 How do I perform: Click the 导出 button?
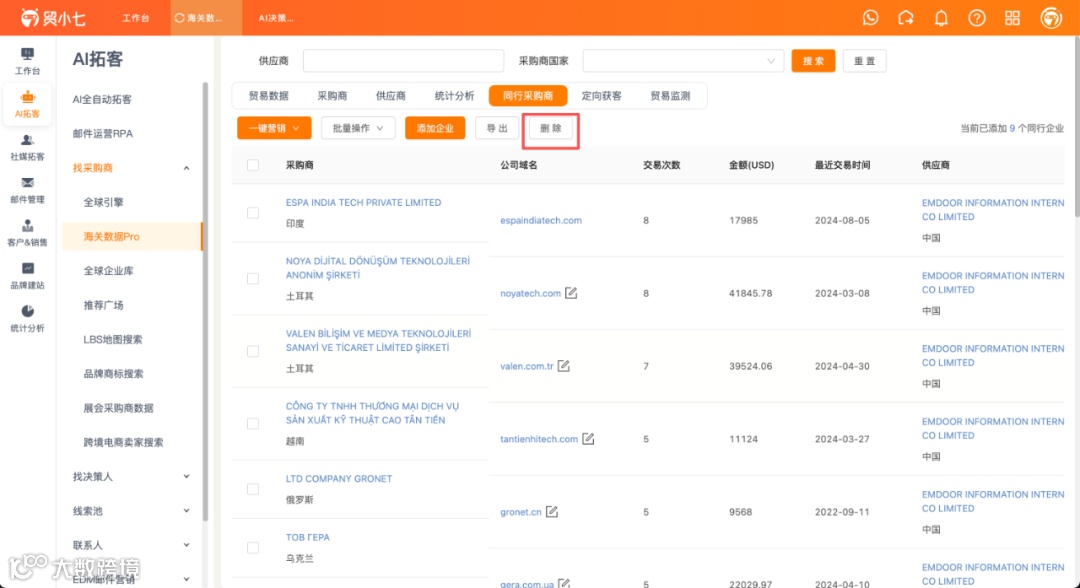(497, 128)
